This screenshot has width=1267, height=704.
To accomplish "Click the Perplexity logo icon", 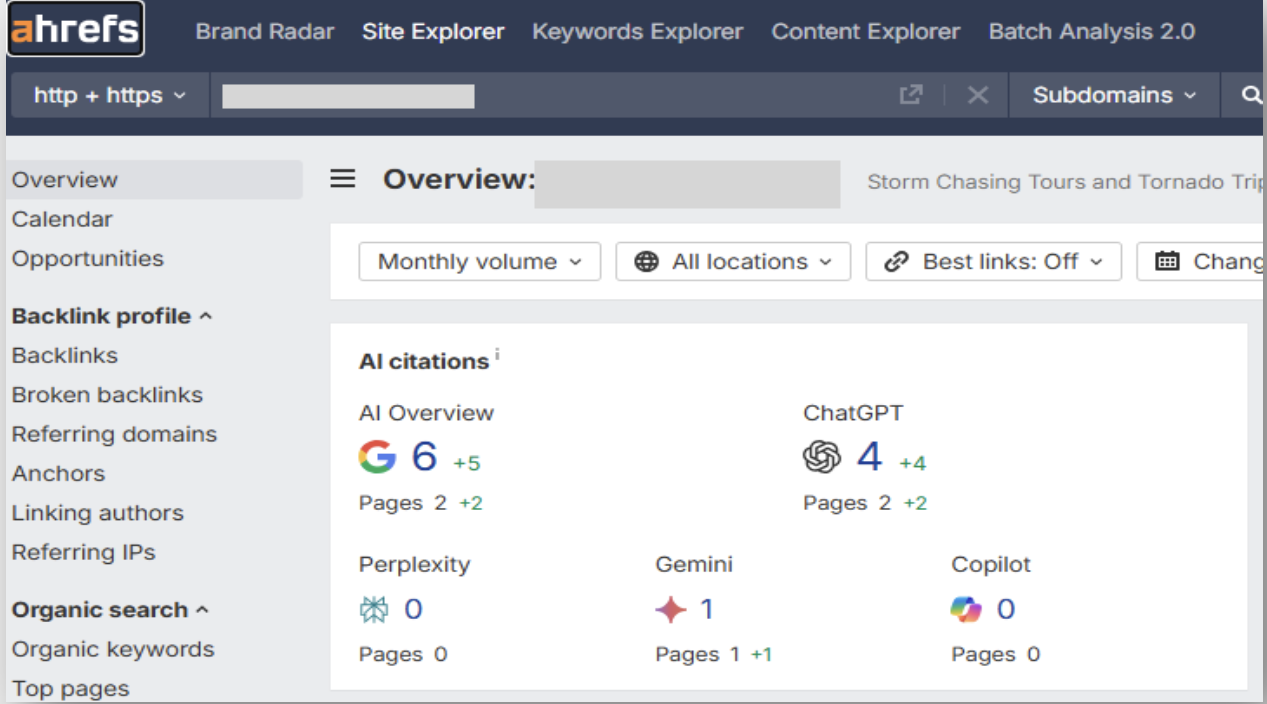I will (373, 609).
